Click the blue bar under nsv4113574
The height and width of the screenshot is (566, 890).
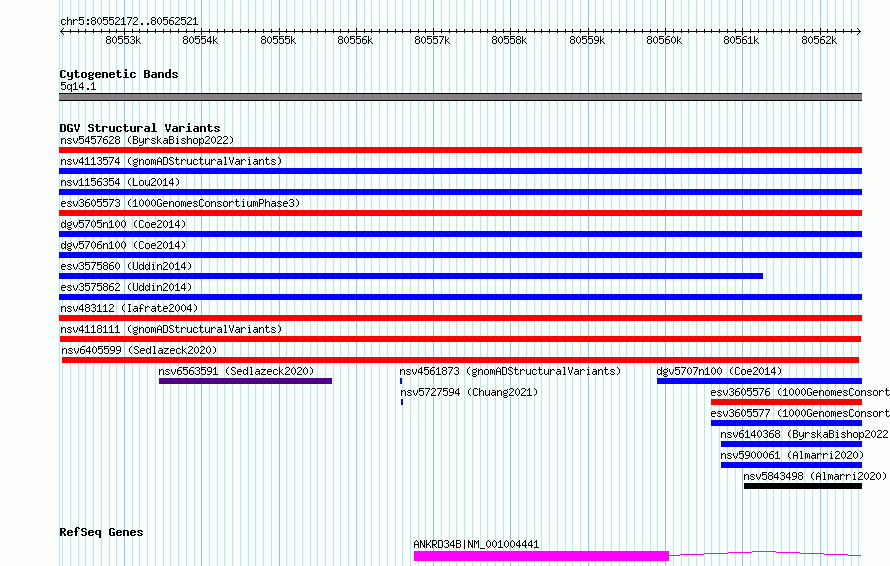460,171
